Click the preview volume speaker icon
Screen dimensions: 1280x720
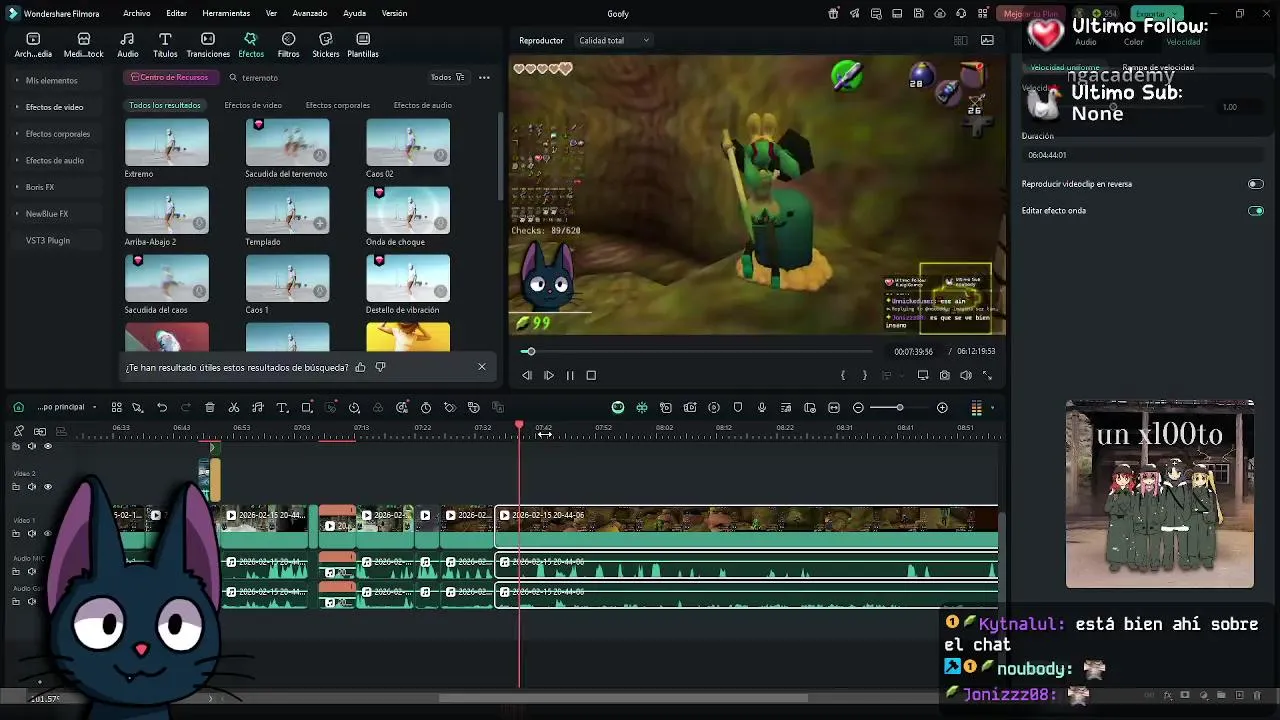point(966,375)
